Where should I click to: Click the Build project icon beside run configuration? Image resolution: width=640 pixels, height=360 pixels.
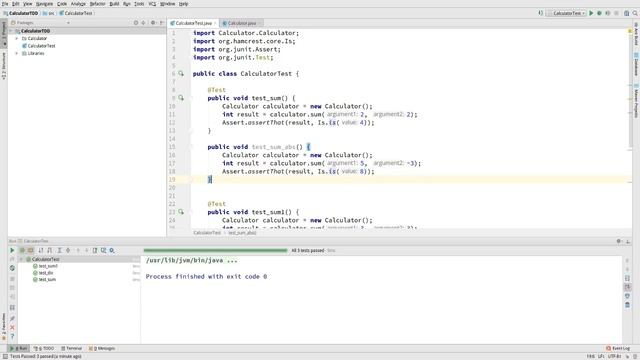coord(540,13)
